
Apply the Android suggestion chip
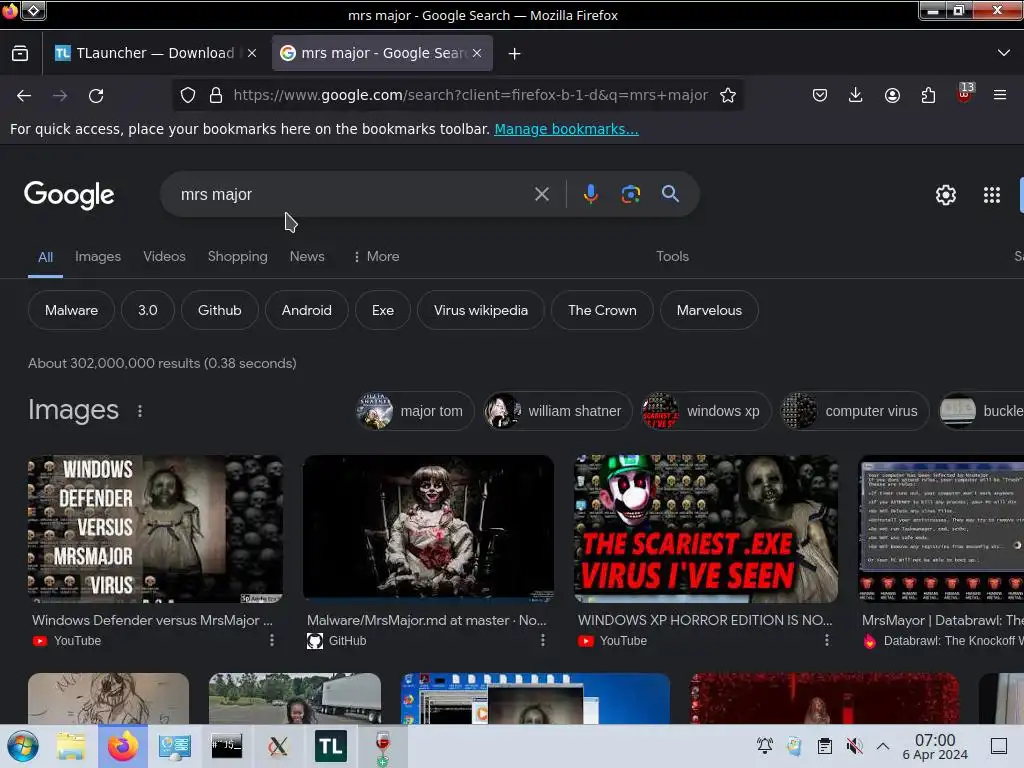[306, 310]
